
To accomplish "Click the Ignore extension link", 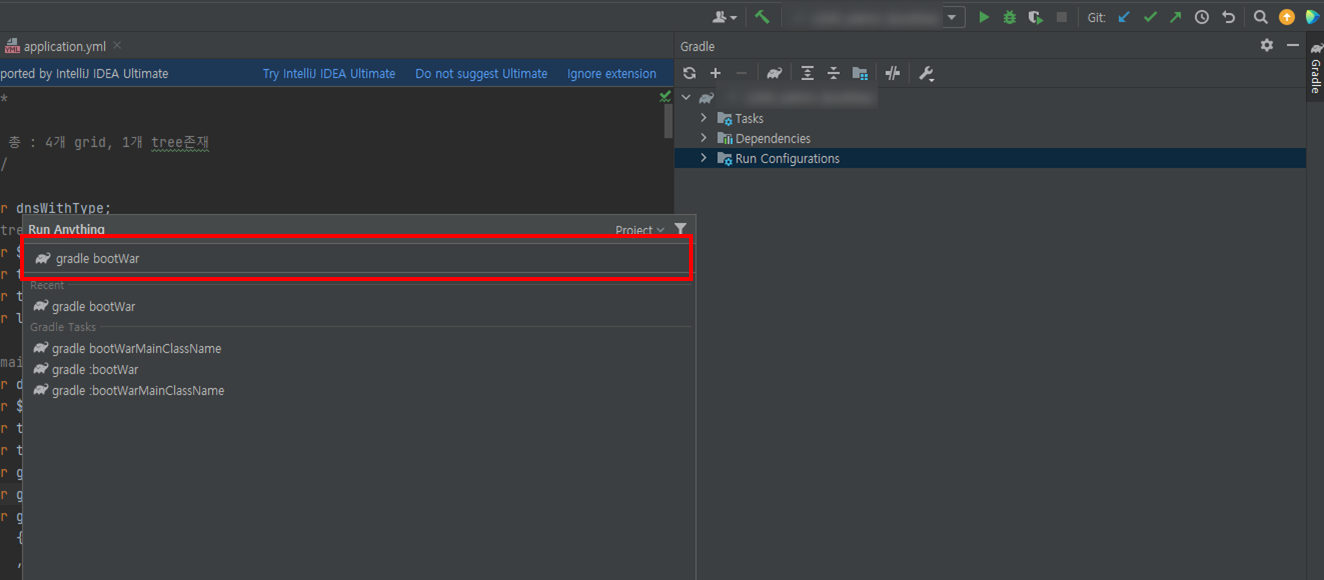I will coord(612,73).
